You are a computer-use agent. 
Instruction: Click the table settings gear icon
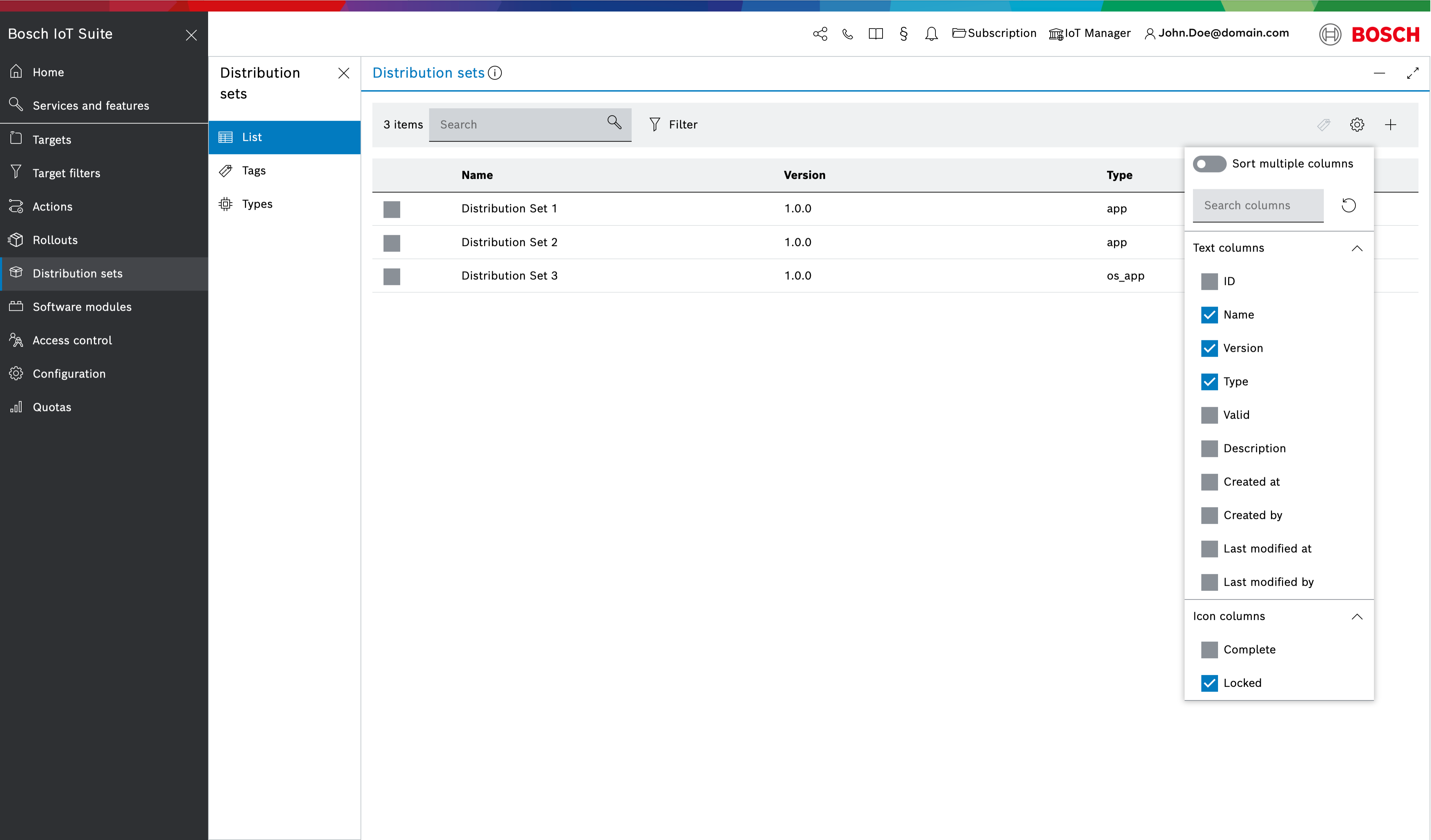(x=1357, y=124)
